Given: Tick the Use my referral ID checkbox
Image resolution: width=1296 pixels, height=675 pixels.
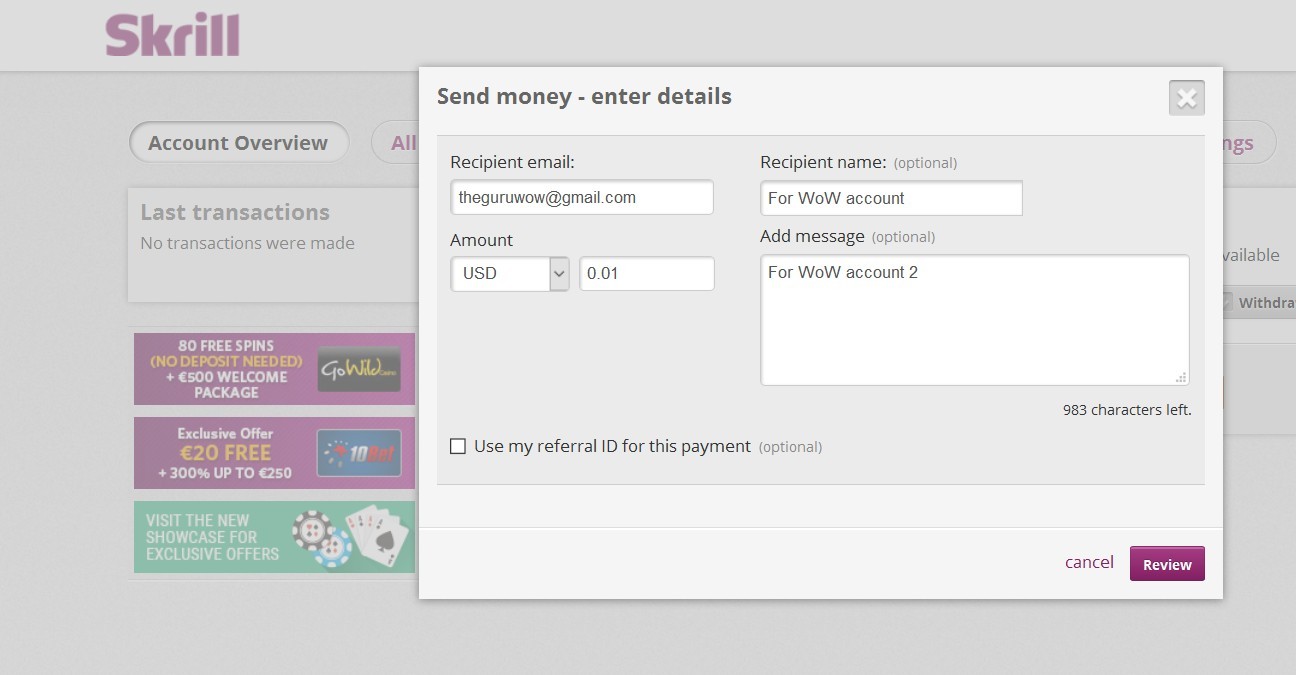Looking at the screenshot, I should [458, 446].
